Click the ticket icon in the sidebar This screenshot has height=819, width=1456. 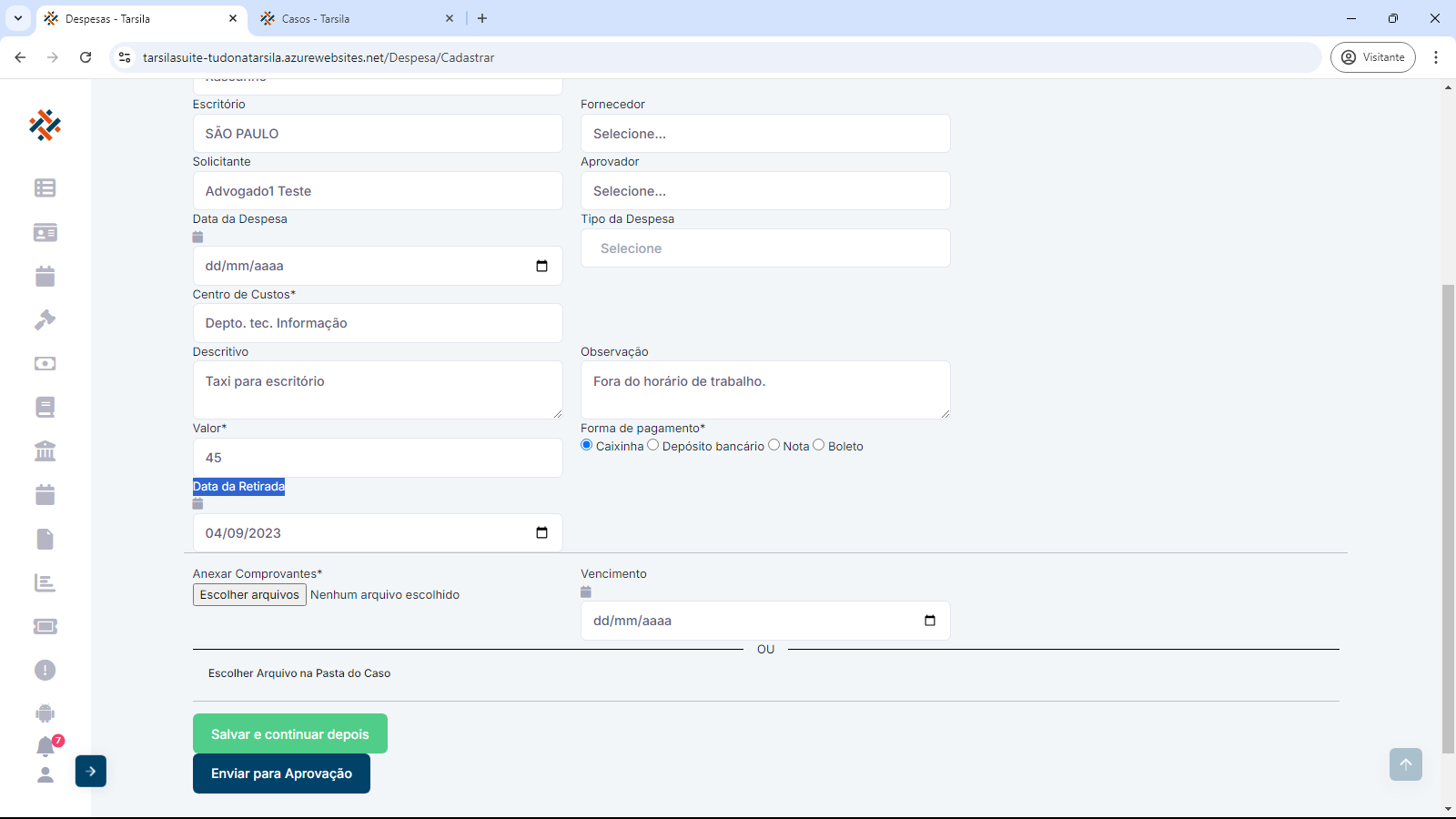pos(45,626)
